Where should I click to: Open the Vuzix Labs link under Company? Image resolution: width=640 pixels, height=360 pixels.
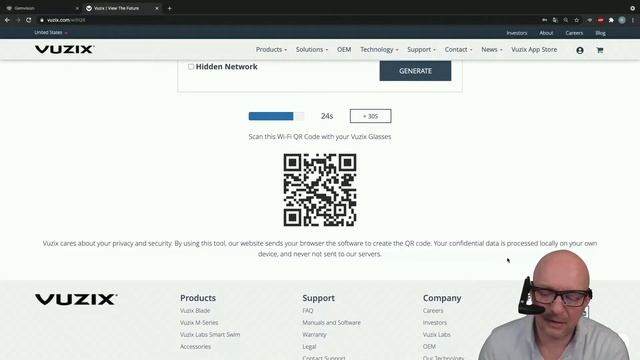[436, 334]
